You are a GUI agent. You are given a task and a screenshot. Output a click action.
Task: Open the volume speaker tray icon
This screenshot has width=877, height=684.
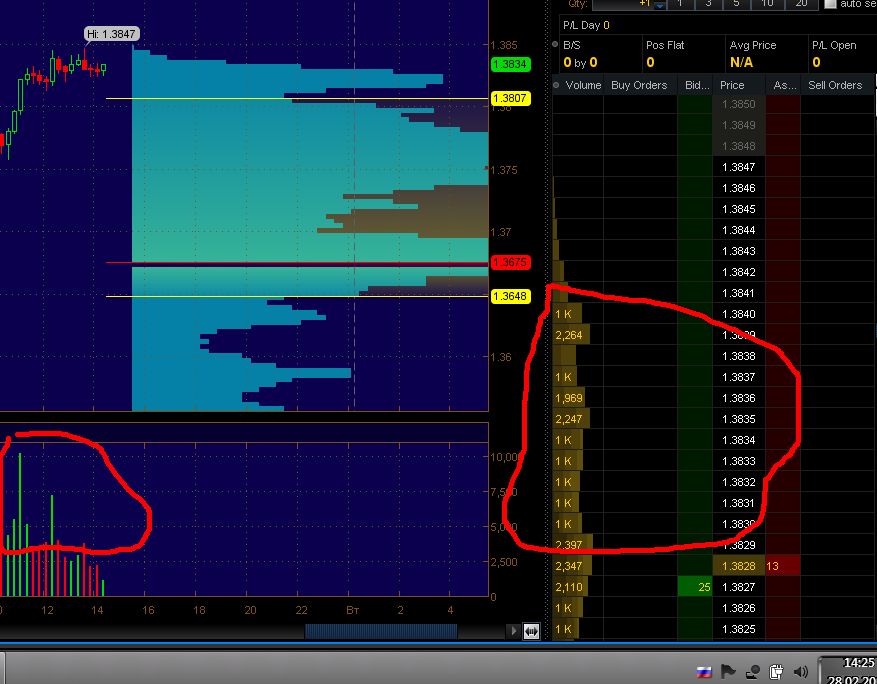(x=801, y=671)
